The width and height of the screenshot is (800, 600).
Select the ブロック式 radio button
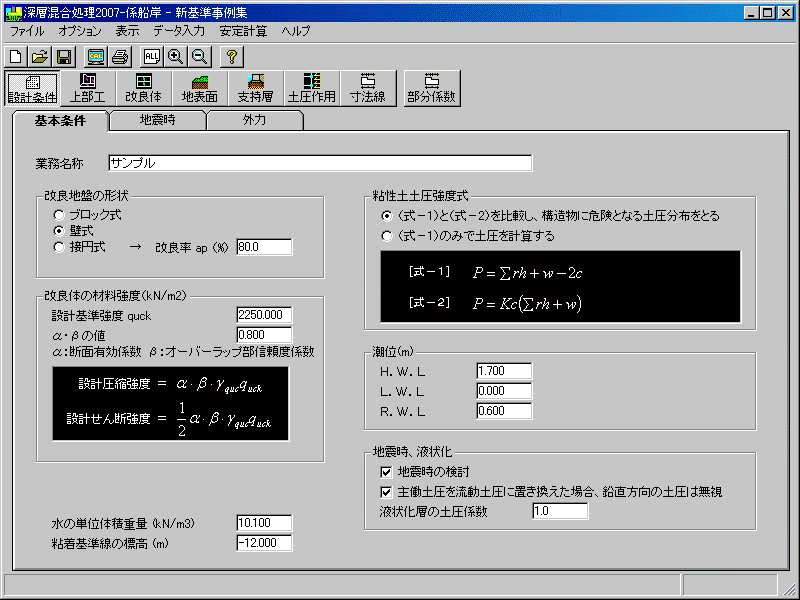(x=60, y=215)
